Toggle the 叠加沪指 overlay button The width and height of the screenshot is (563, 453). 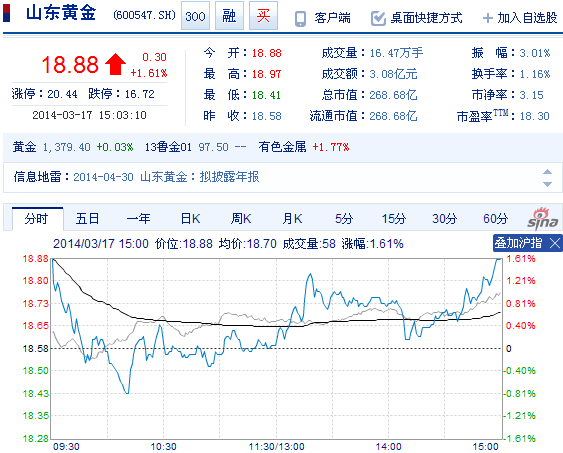click(518, 243)
